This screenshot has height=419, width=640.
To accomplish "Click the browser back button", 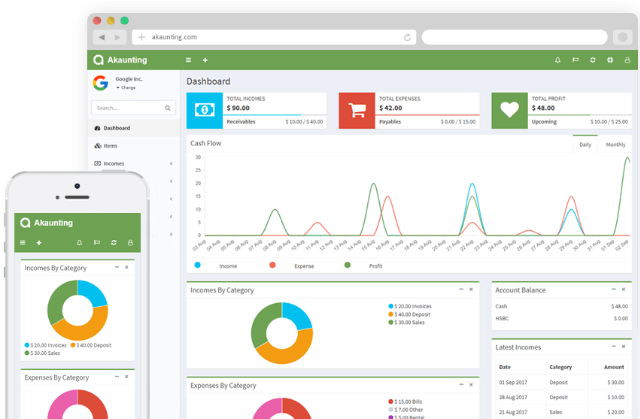I will coord(102,37).
